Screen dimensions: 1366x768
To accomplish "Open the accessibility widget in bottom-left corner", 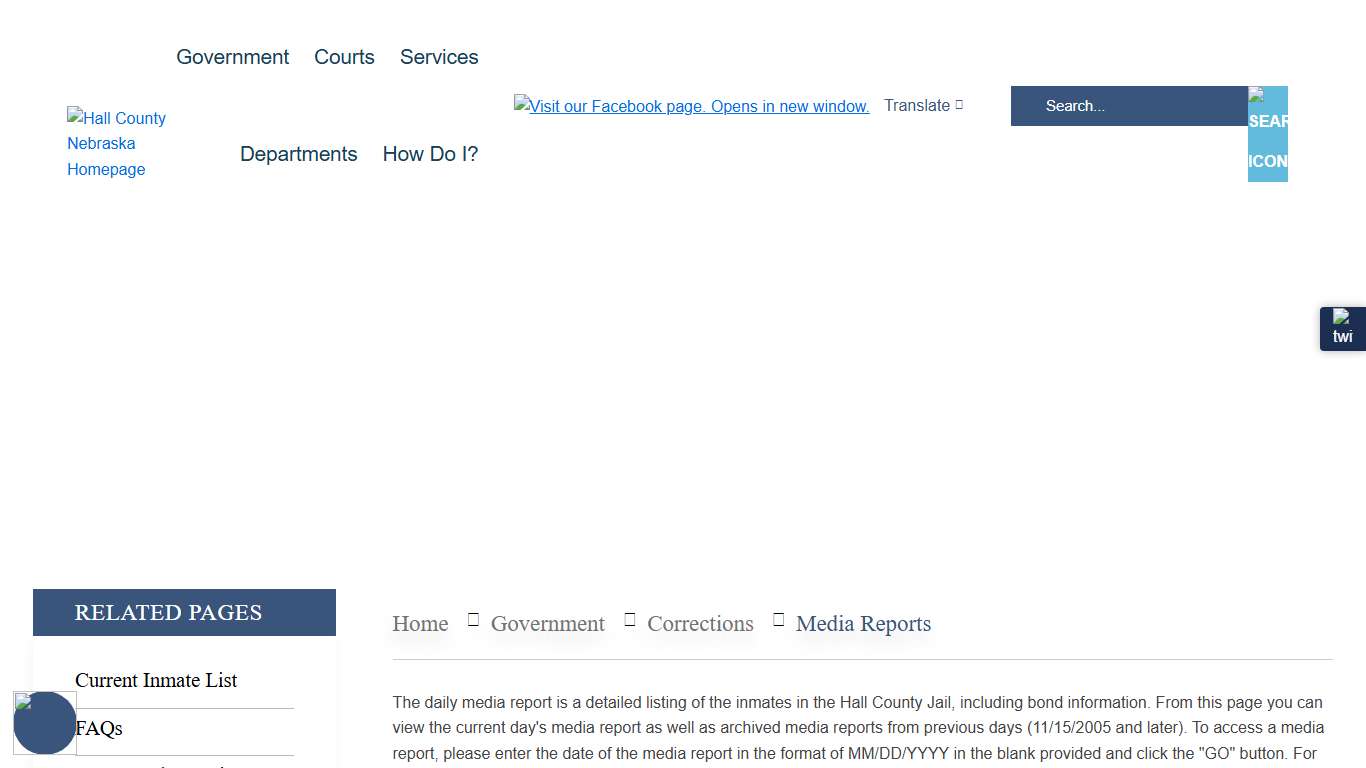I will 45,723.
